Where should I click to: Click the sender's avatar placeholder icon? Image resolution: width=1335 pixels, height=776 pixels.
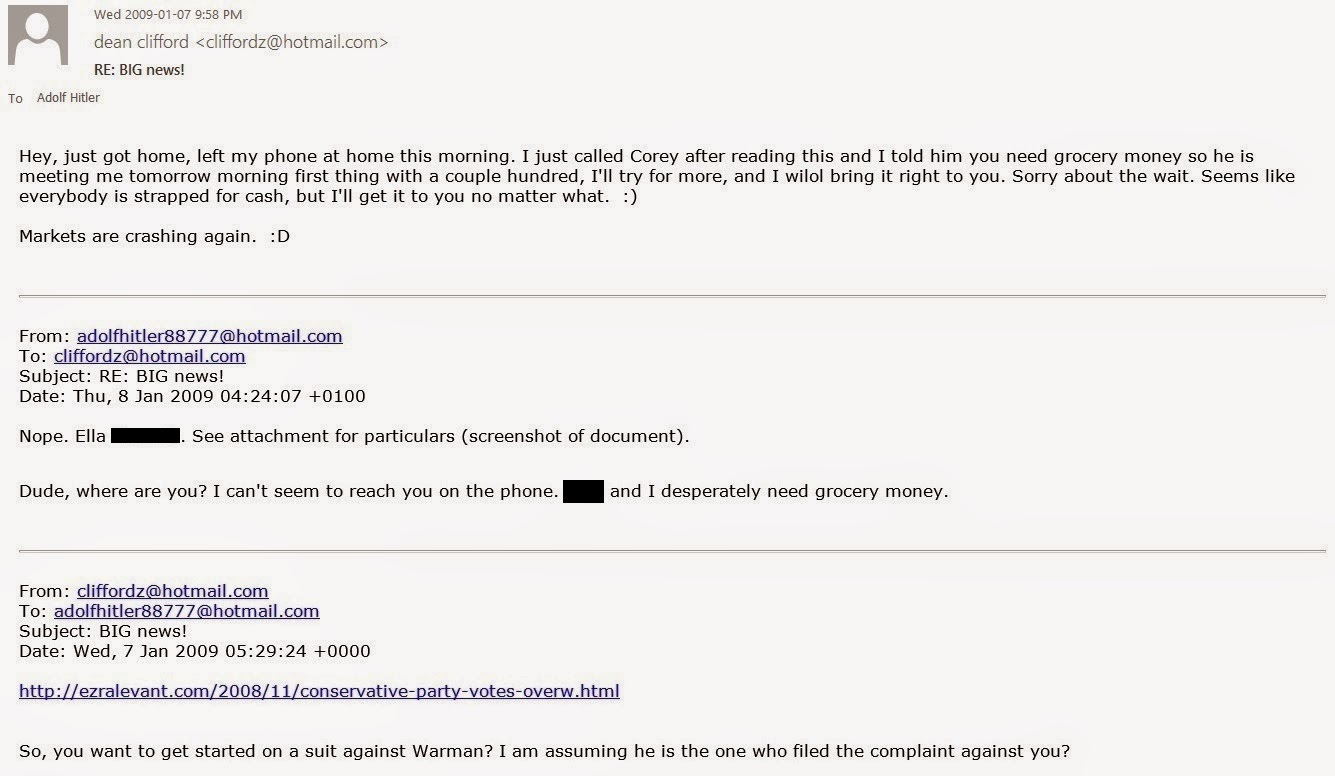38,35
